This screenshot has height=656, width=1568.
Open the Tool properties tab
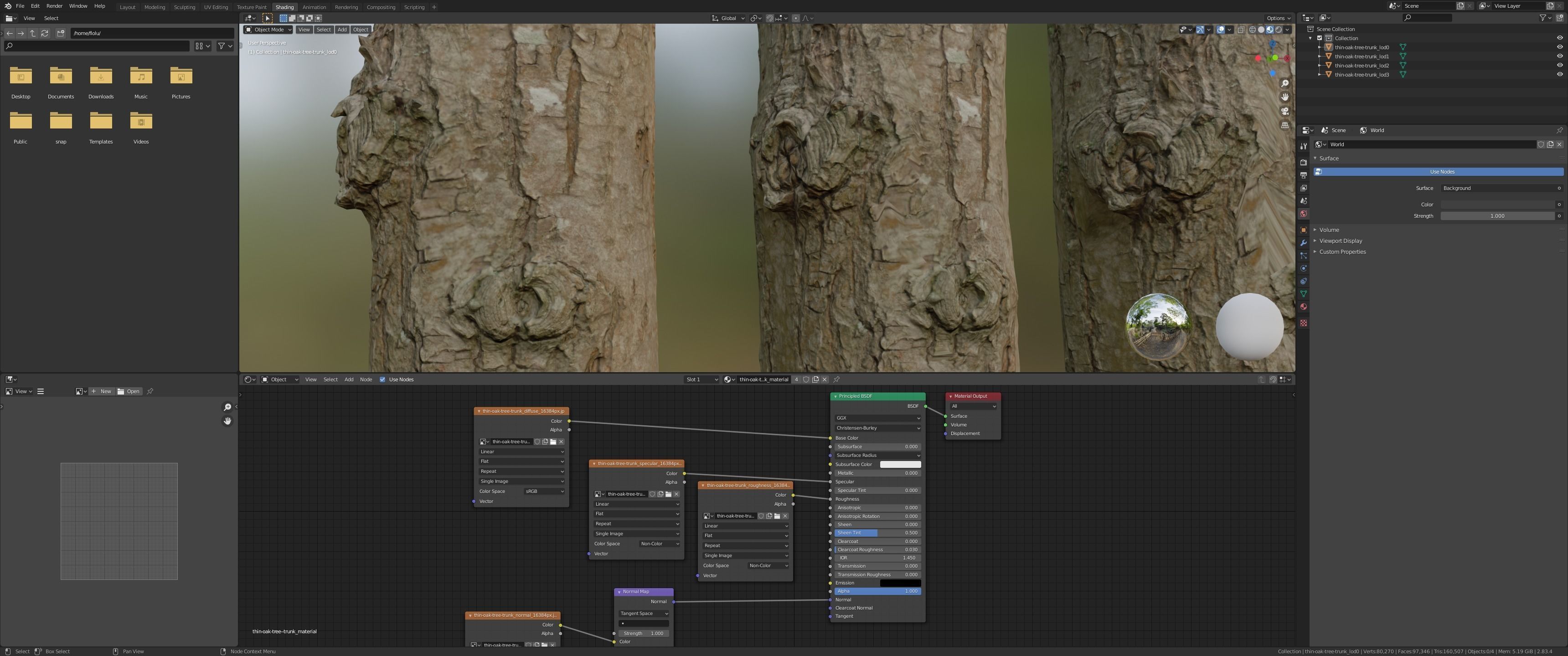click(x=1303, y=146)
